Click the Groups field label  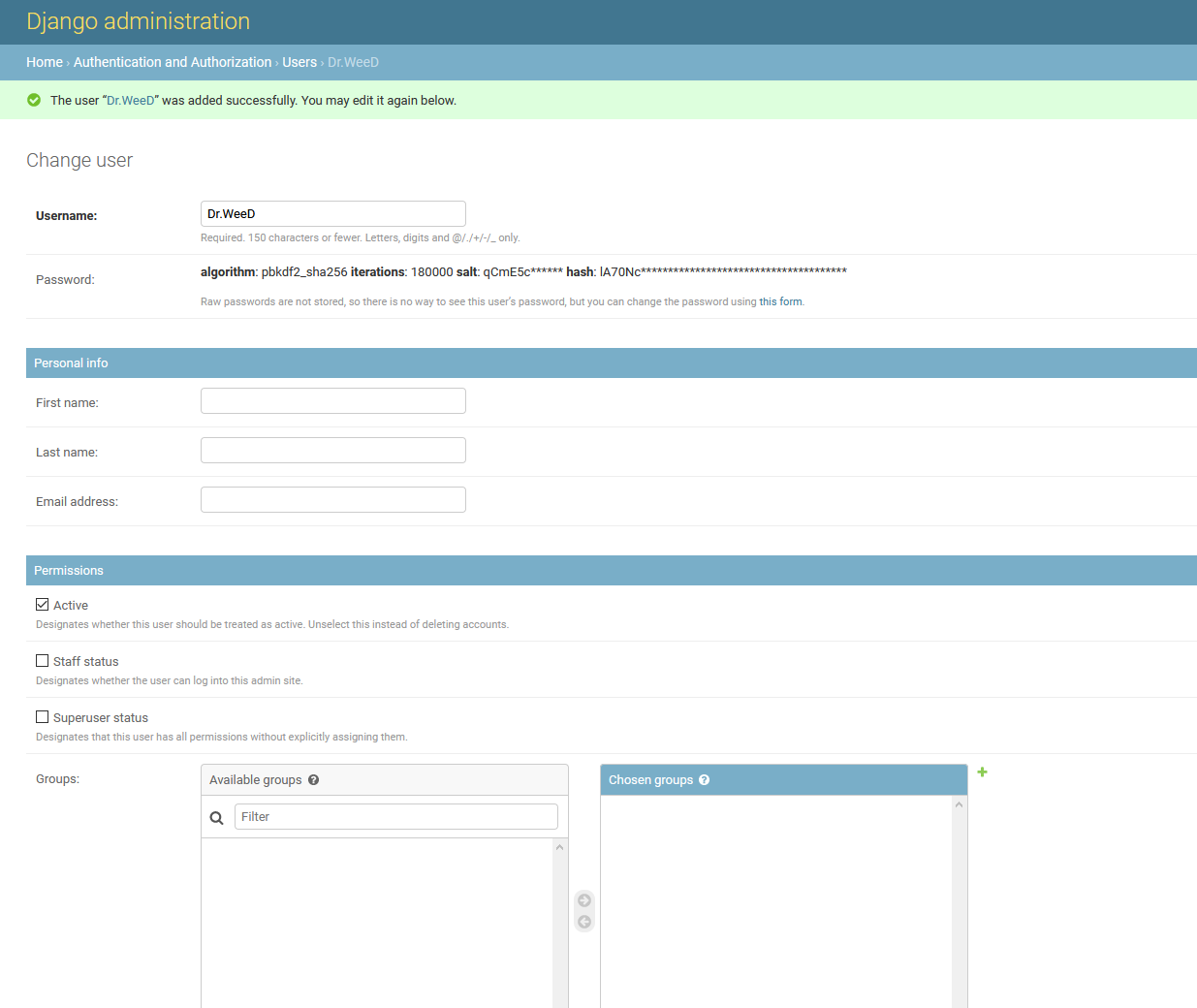pyautogui.click(x=58, y=779)
